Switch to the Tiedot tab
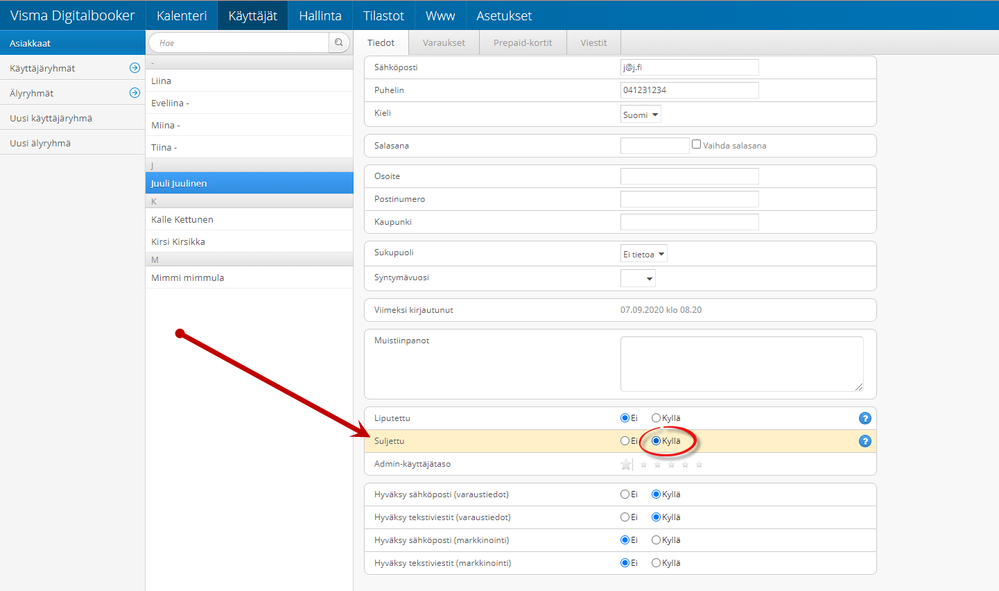This screenshot has height=591, width=999. point(380,43)
